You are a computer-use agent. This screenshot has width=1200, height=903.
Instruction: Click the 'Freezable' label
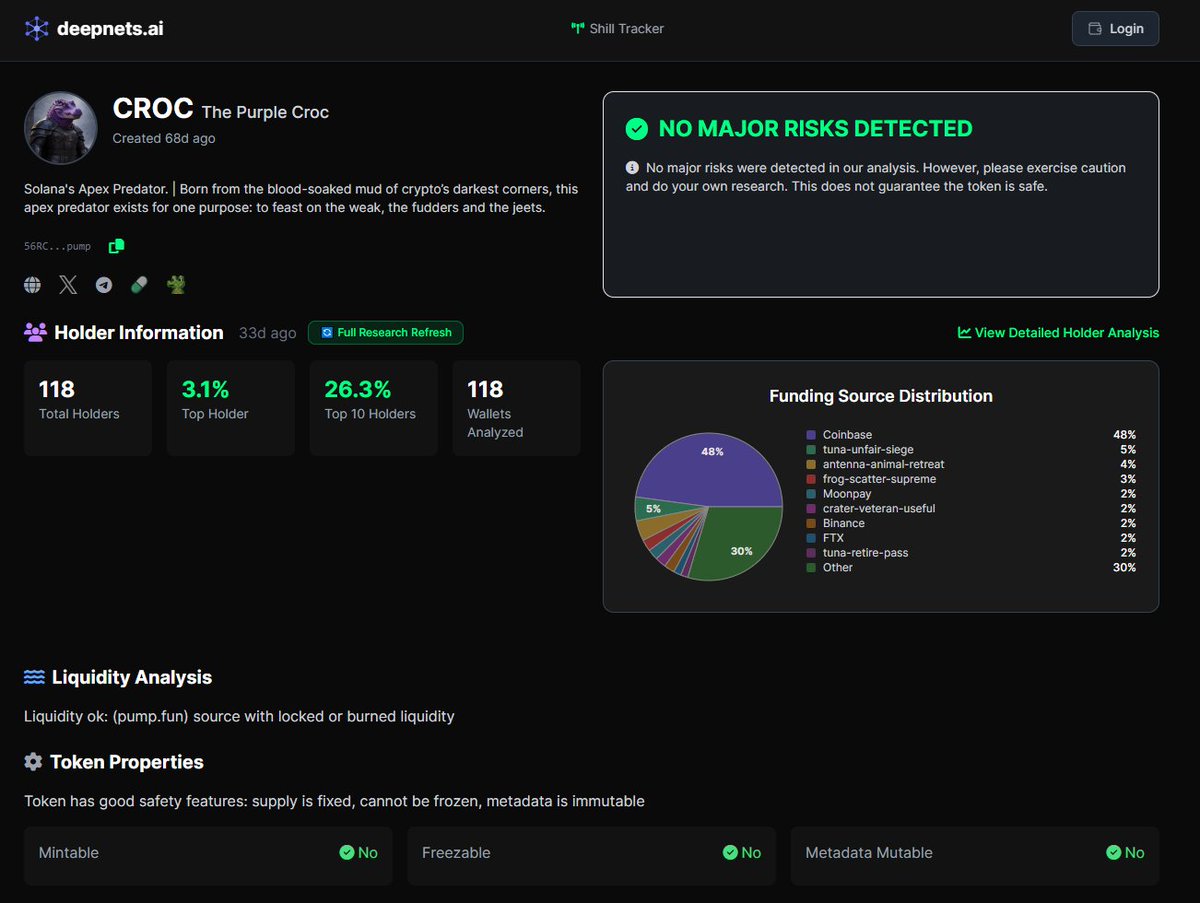pyautogui.click(x=456, y=853)
